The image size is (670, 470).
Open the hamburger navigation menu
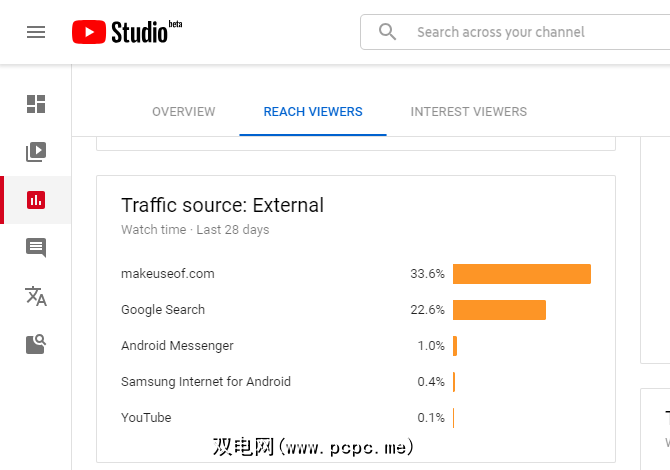[x=36, y=32]
